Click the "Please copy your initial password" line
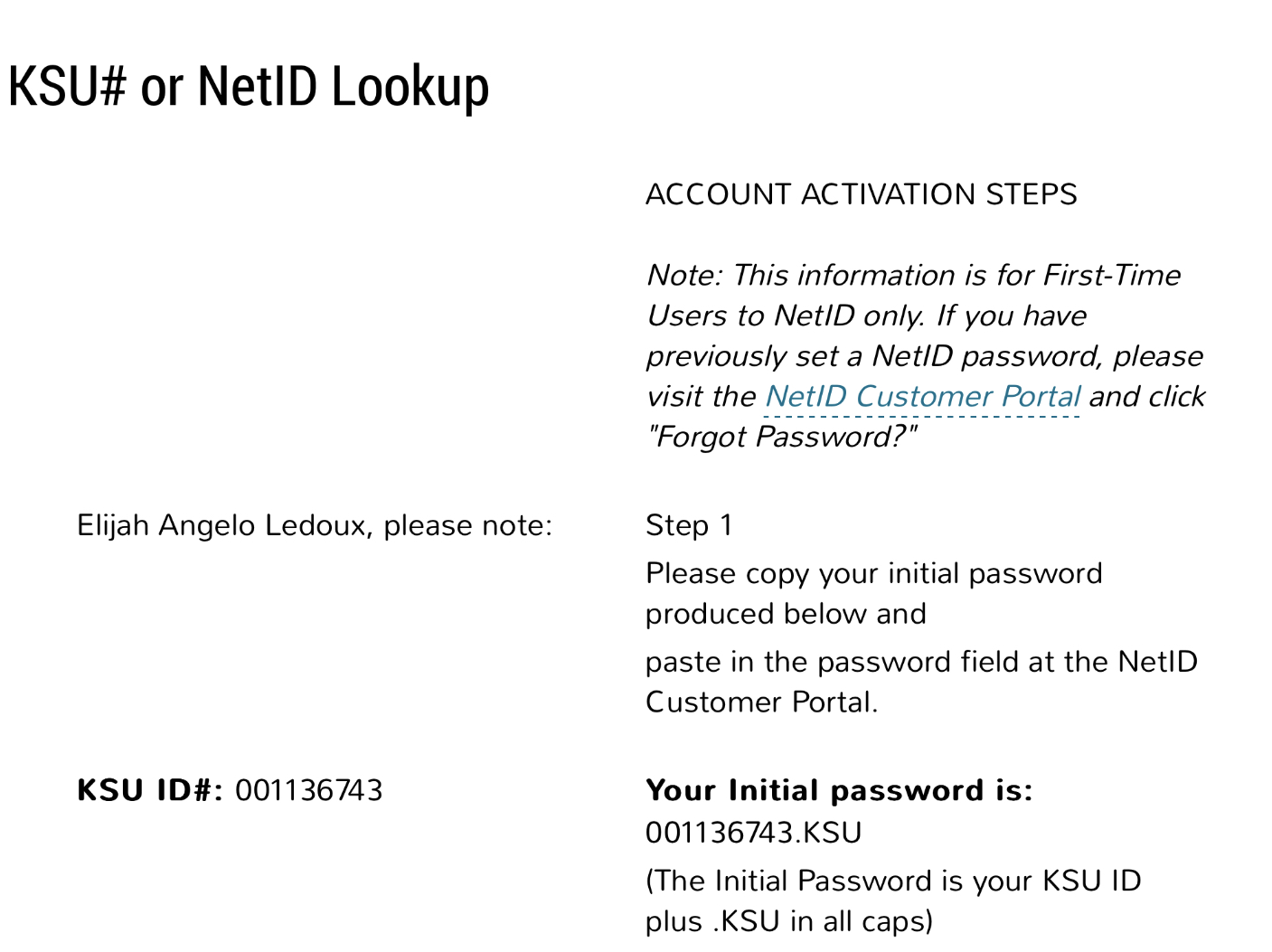 pyautogui.click(x=873, y=574)
